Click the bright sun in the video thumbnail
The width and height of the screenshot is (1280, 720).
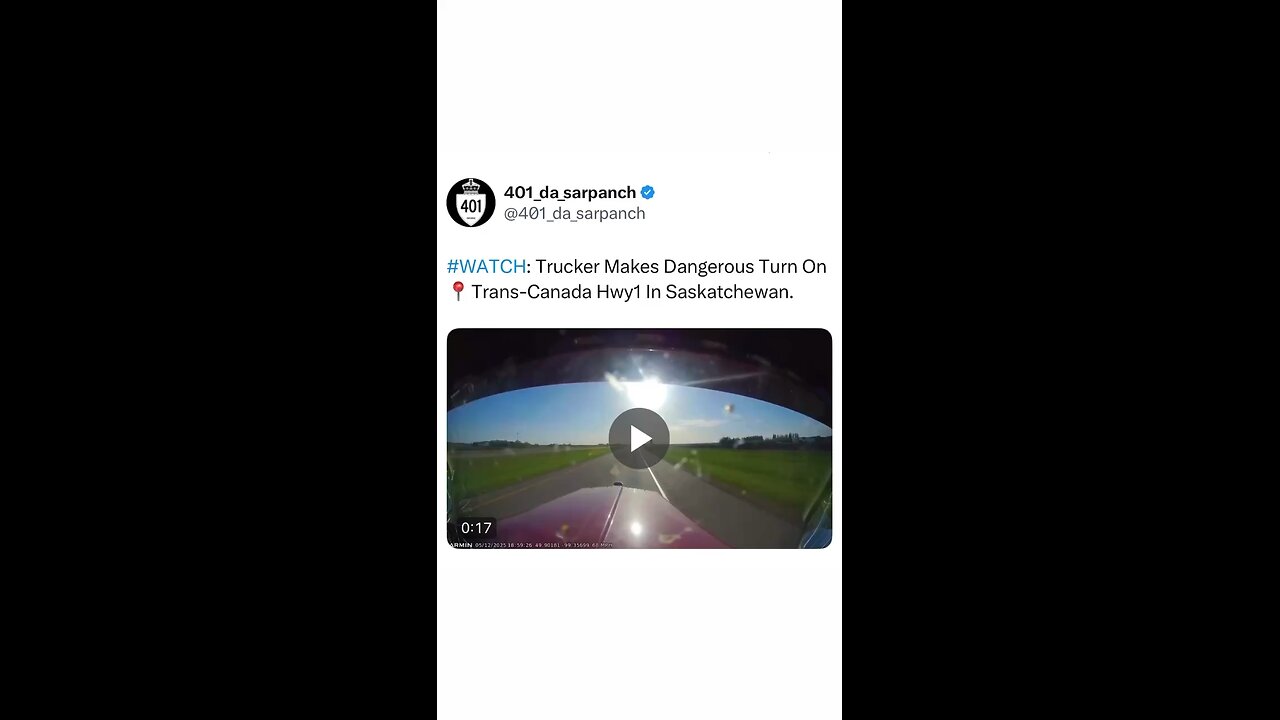pyautogui.click(x=646, y=391)
